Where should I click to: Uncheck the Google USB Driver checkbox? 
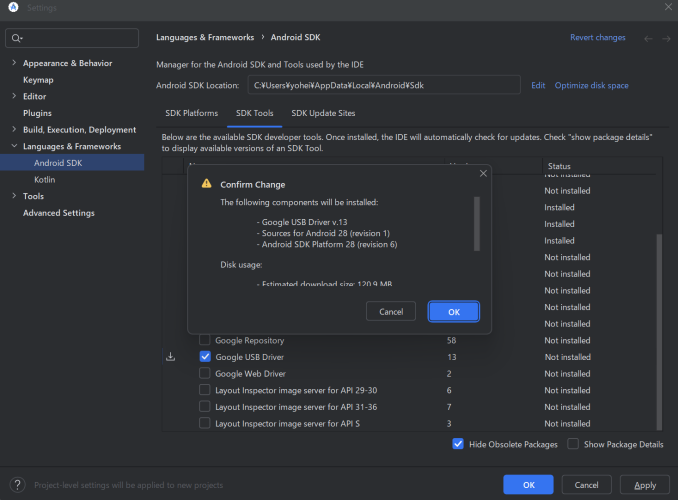click(205, 356)
